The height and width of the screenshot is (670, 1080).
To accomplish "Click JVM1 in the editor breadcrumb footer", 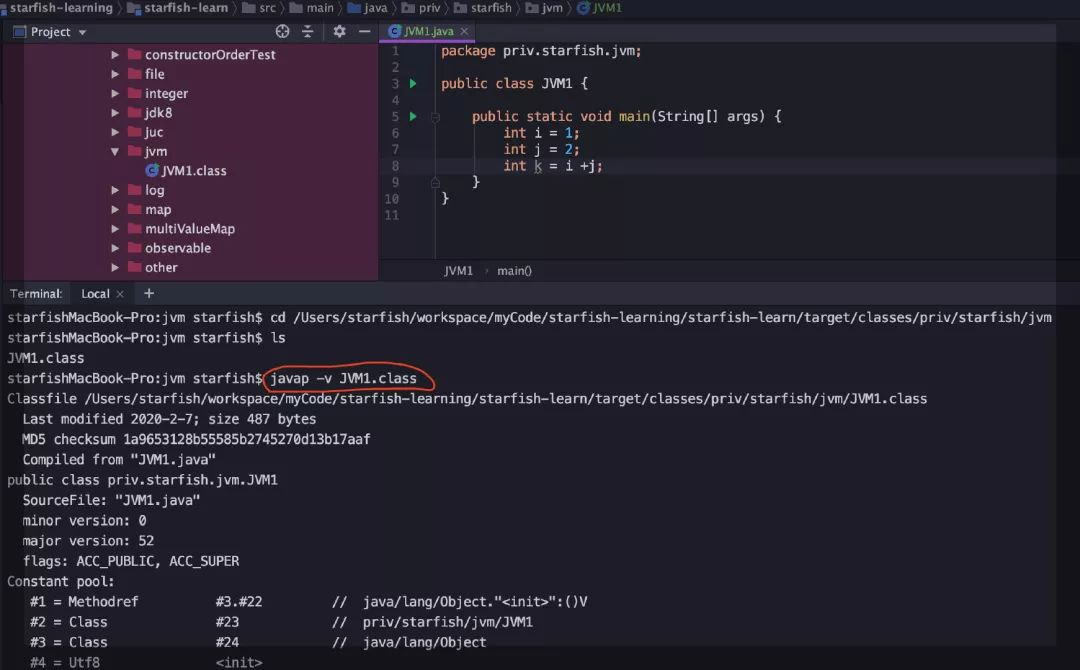I will [x=458, y=271].
